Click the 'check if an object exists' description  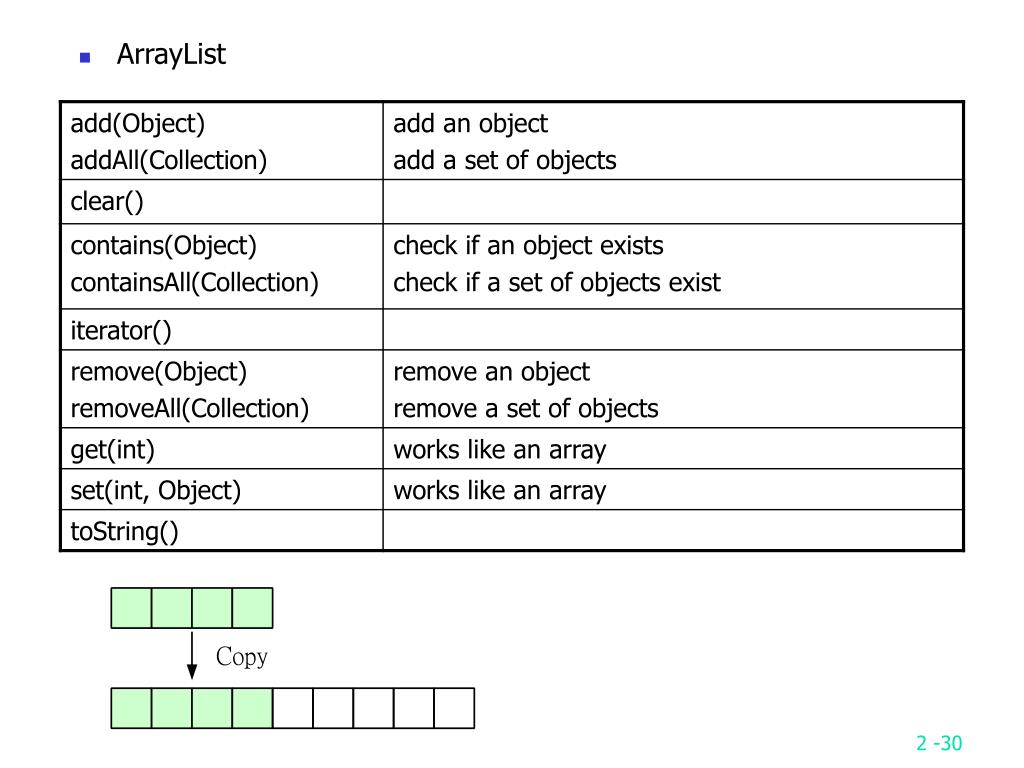(528, 246)
